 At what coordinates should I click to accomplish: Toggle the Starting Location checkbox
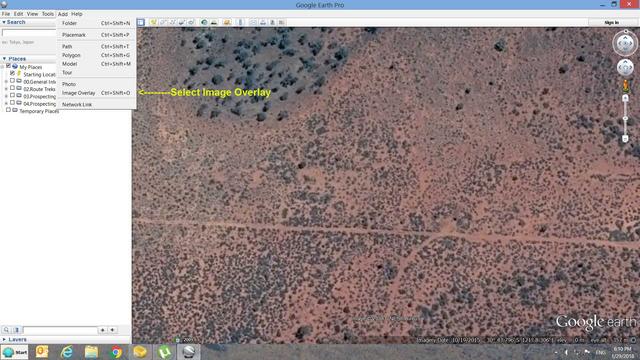pyautogui.click(x=12, y=73)
